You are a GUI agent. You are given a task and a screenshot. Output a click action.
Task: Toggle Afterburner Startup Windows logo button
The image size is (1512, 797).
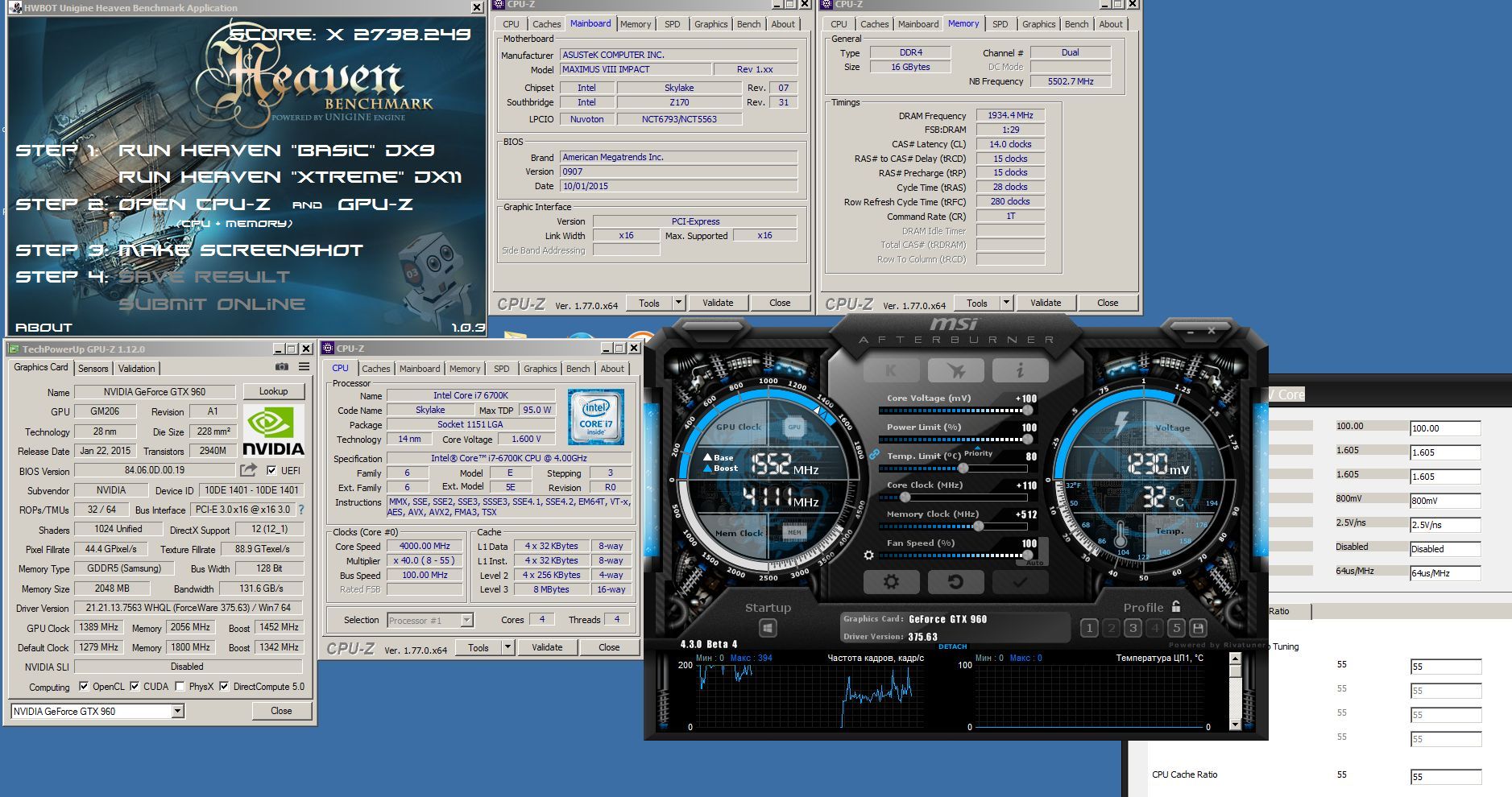[x=768, y=628]
